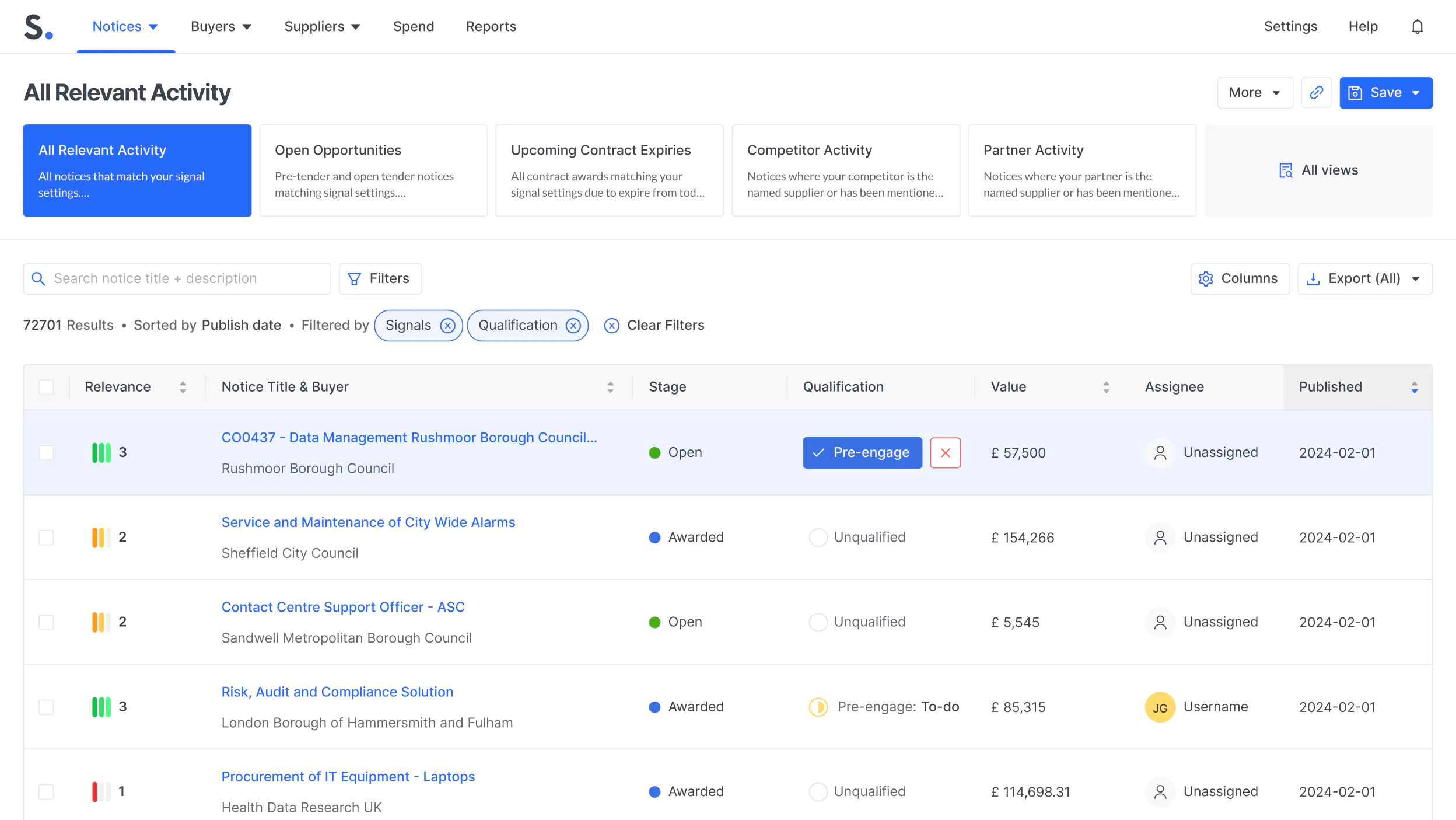Click the notification bell icon

coord(1417,27)
